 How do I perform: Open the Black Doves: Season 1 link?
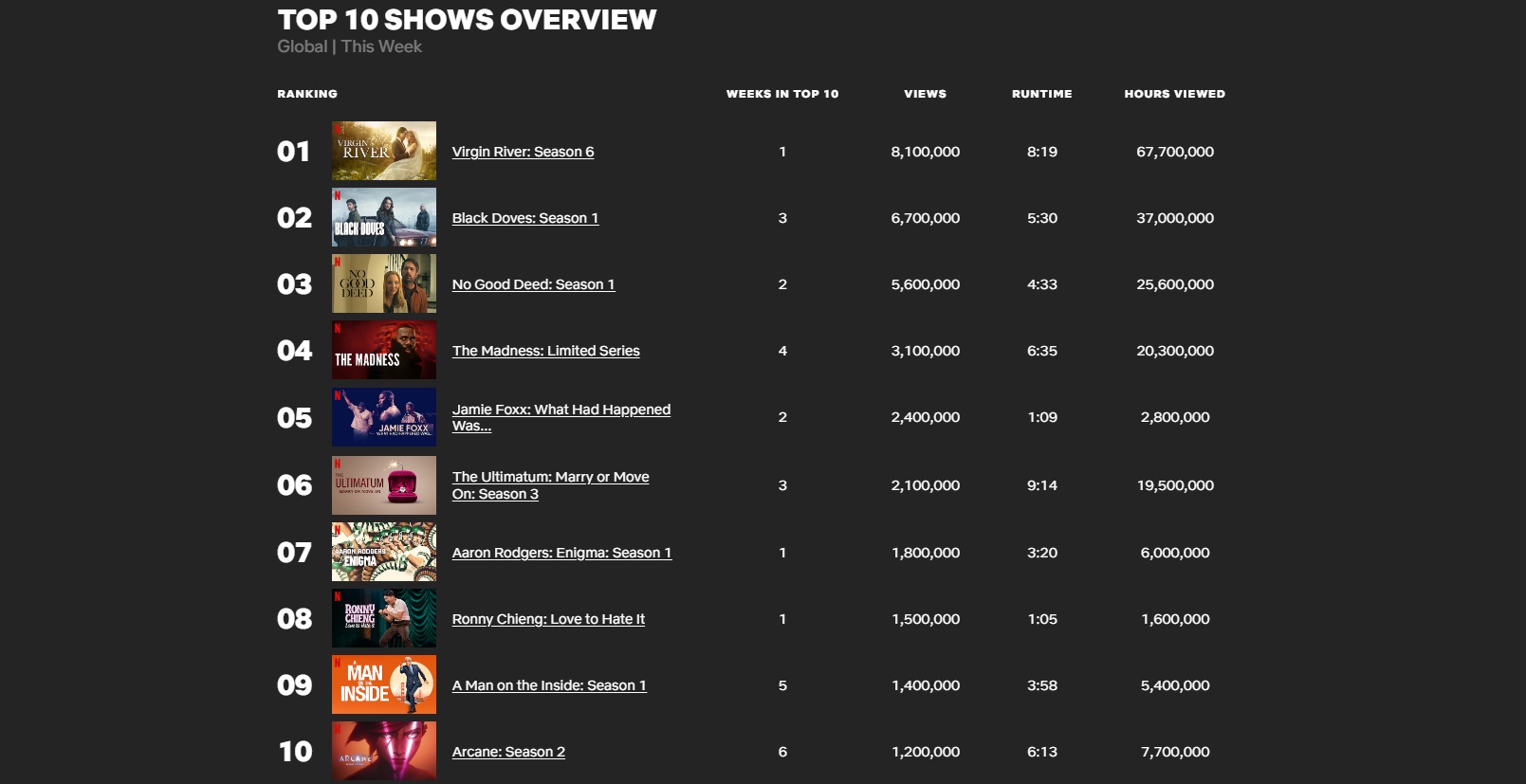click(x=525, y=218)
